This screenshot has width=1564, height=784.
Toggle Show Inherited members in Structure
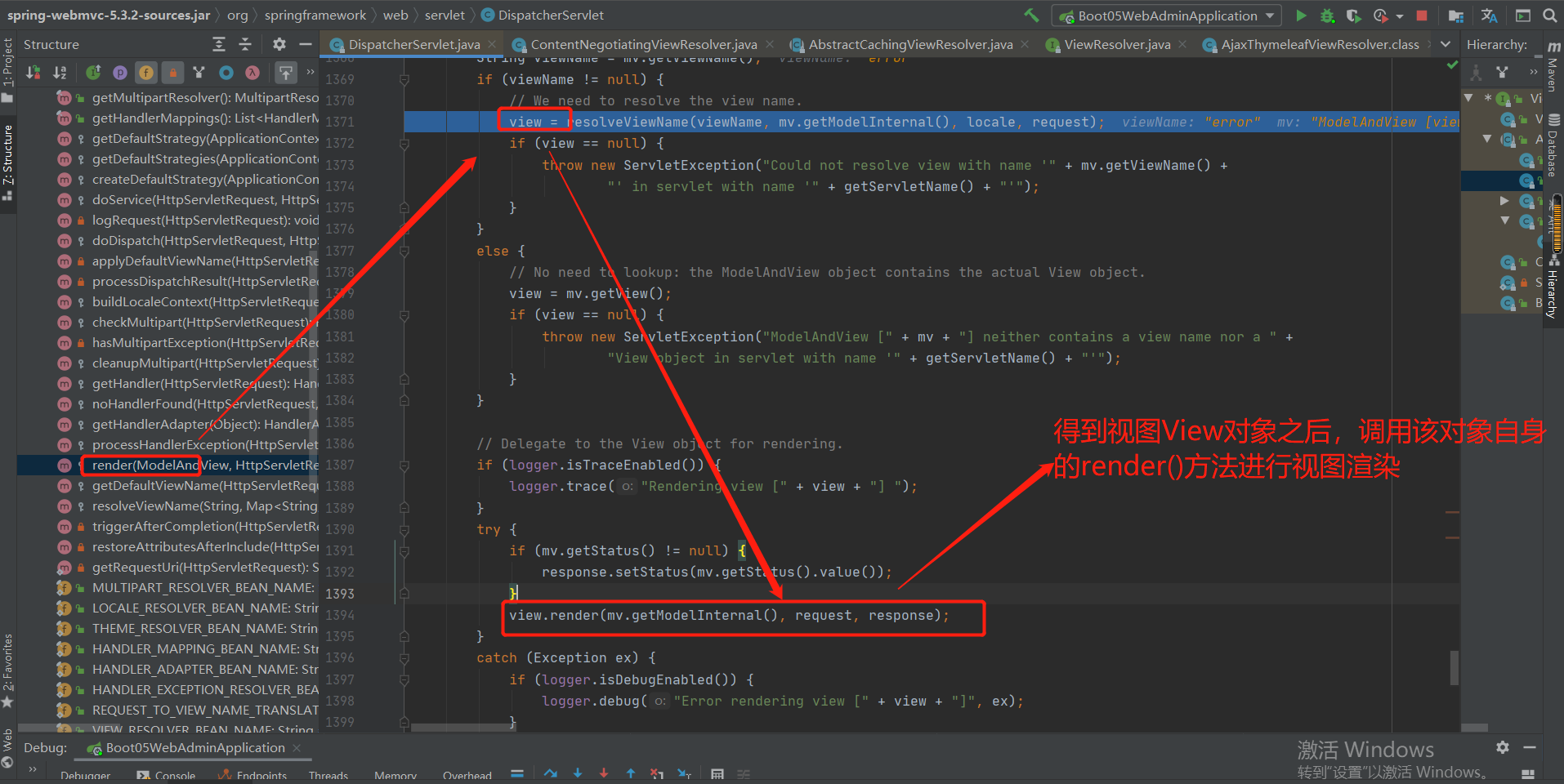pos(93,73)
